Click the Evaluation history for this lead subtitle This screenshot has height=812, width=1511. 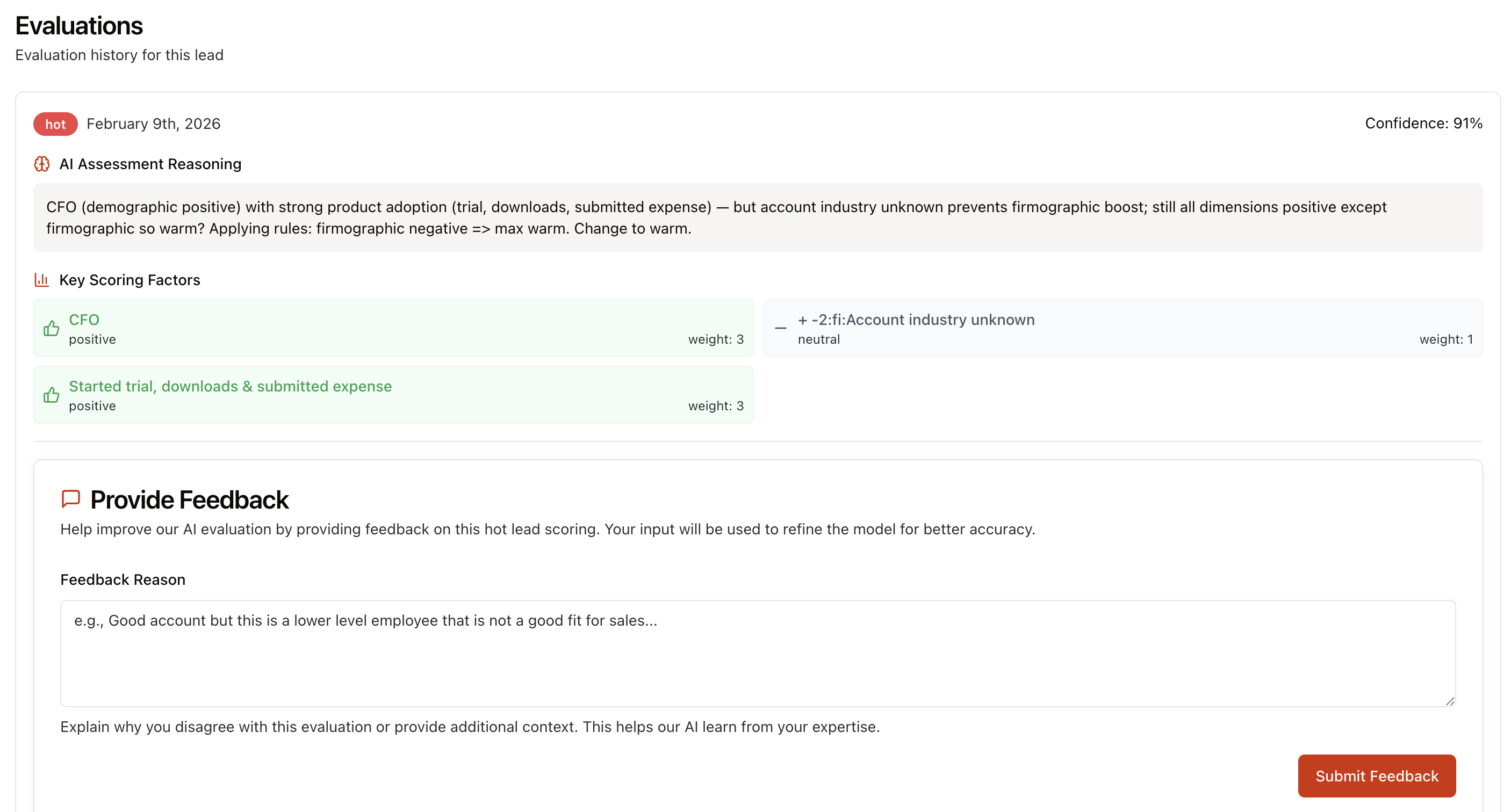coord(119,55)
